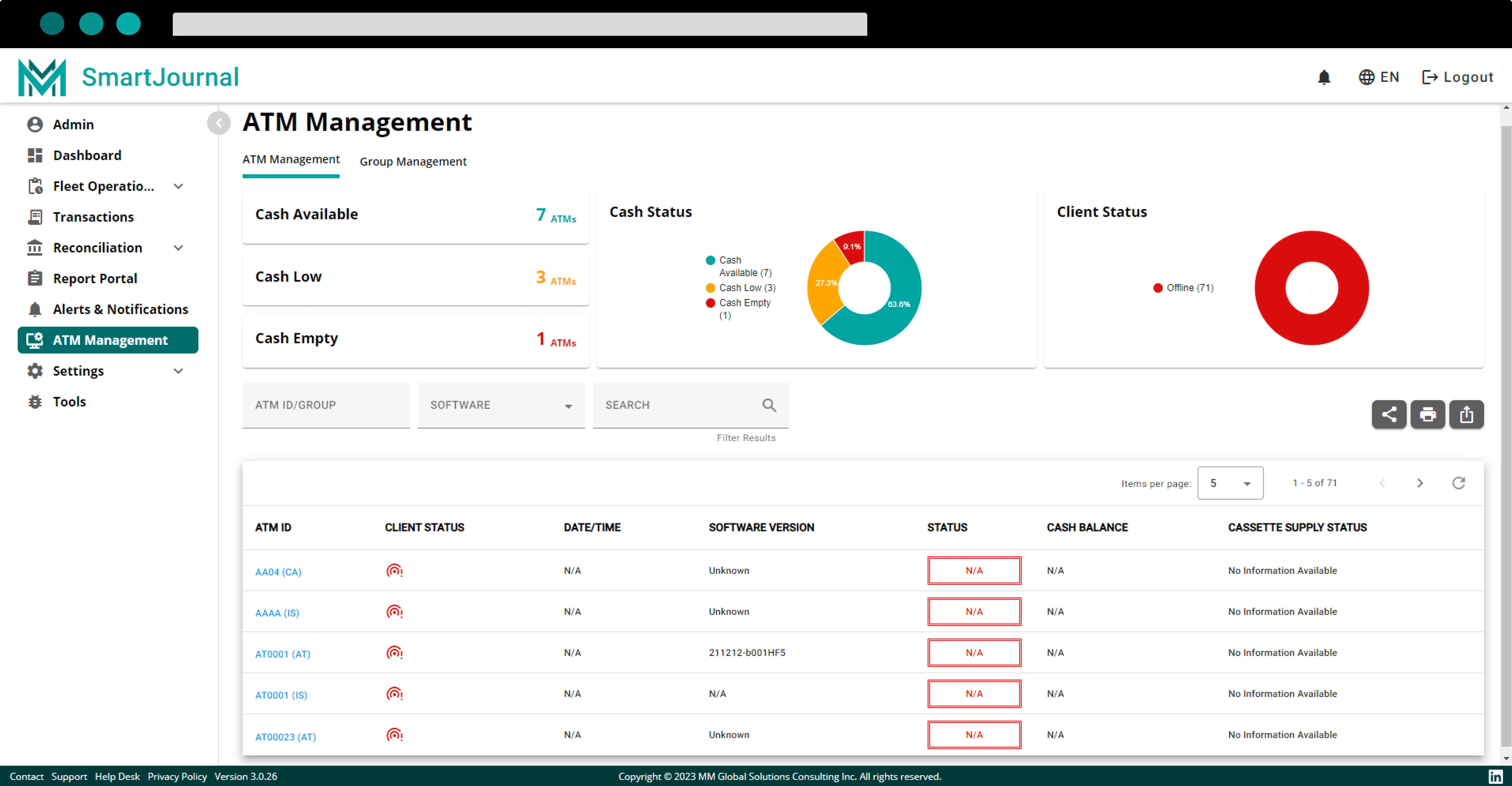Open the SOFTWARE dropdown

pyautogui.click(x=501, y=405)
